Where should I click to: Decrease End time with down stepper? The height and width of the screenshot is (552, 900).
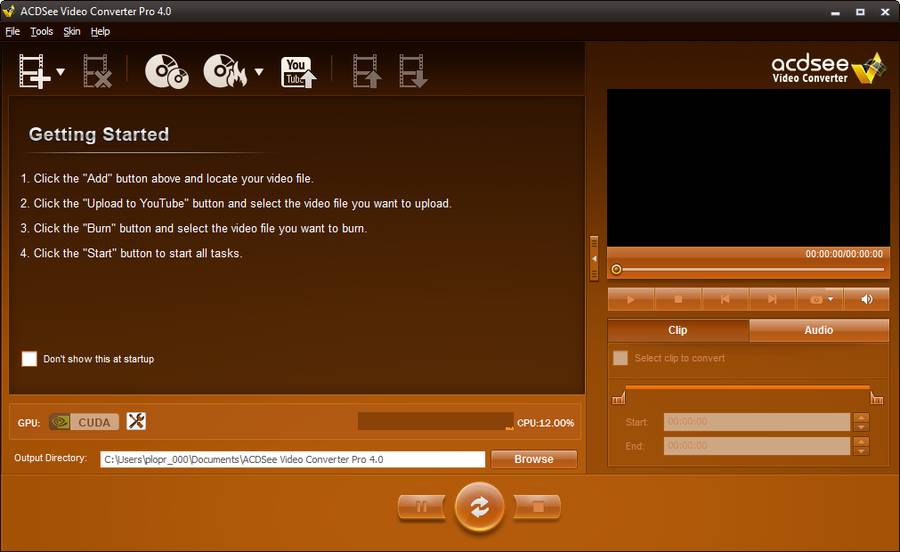pyautogui.click(x=861, y=451)
